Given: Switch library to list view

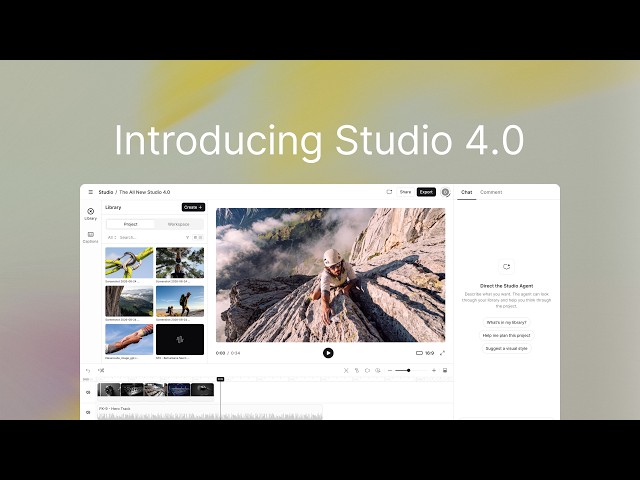Looking at the screenshot, I should (200, 237).
